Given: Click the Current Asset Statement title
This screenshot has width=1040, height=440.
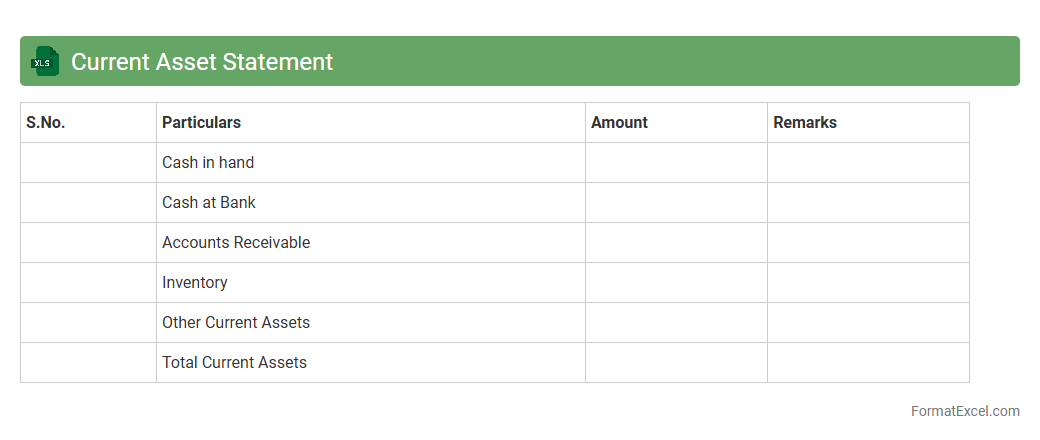Looking at the screenshot, I should coord(202,61).
